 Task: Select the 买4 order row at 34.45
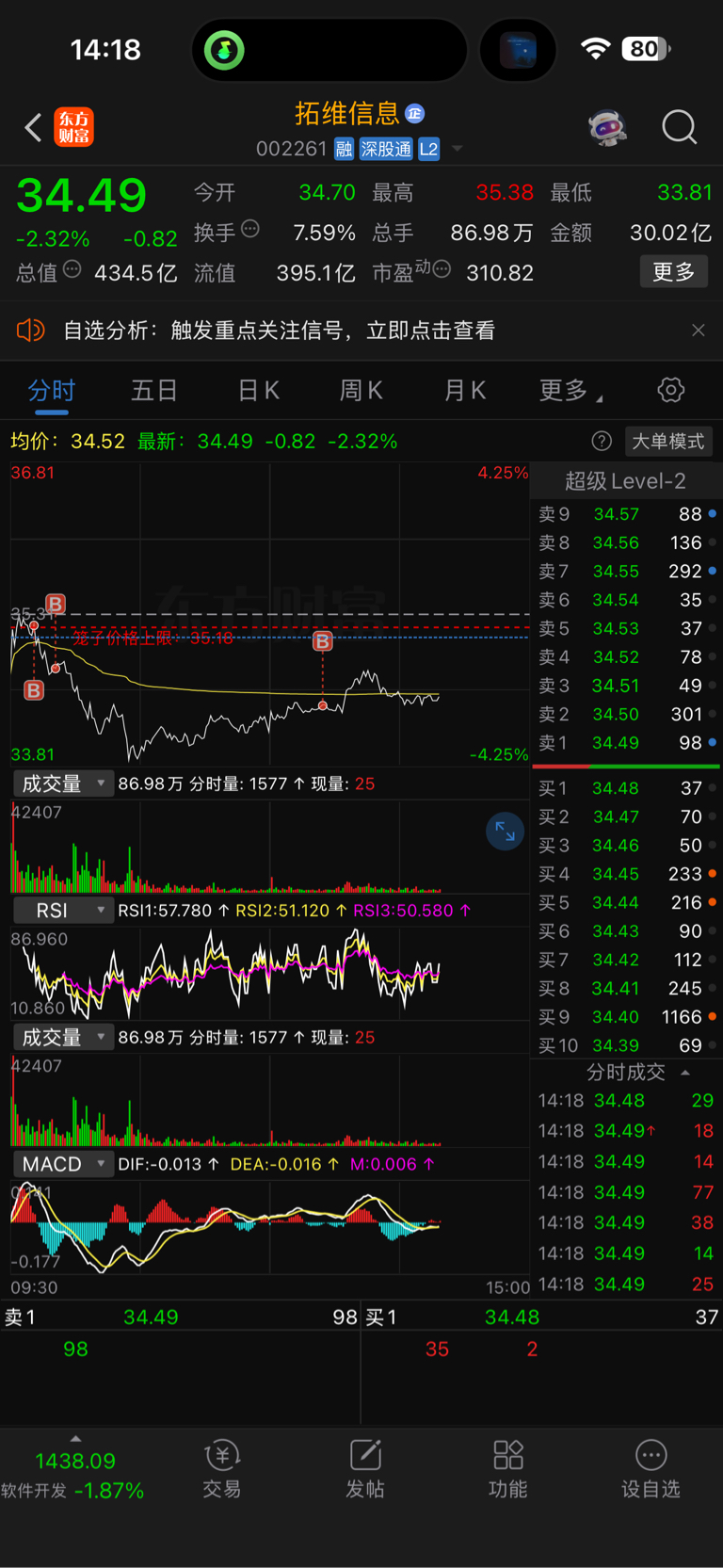coord(625,874)
